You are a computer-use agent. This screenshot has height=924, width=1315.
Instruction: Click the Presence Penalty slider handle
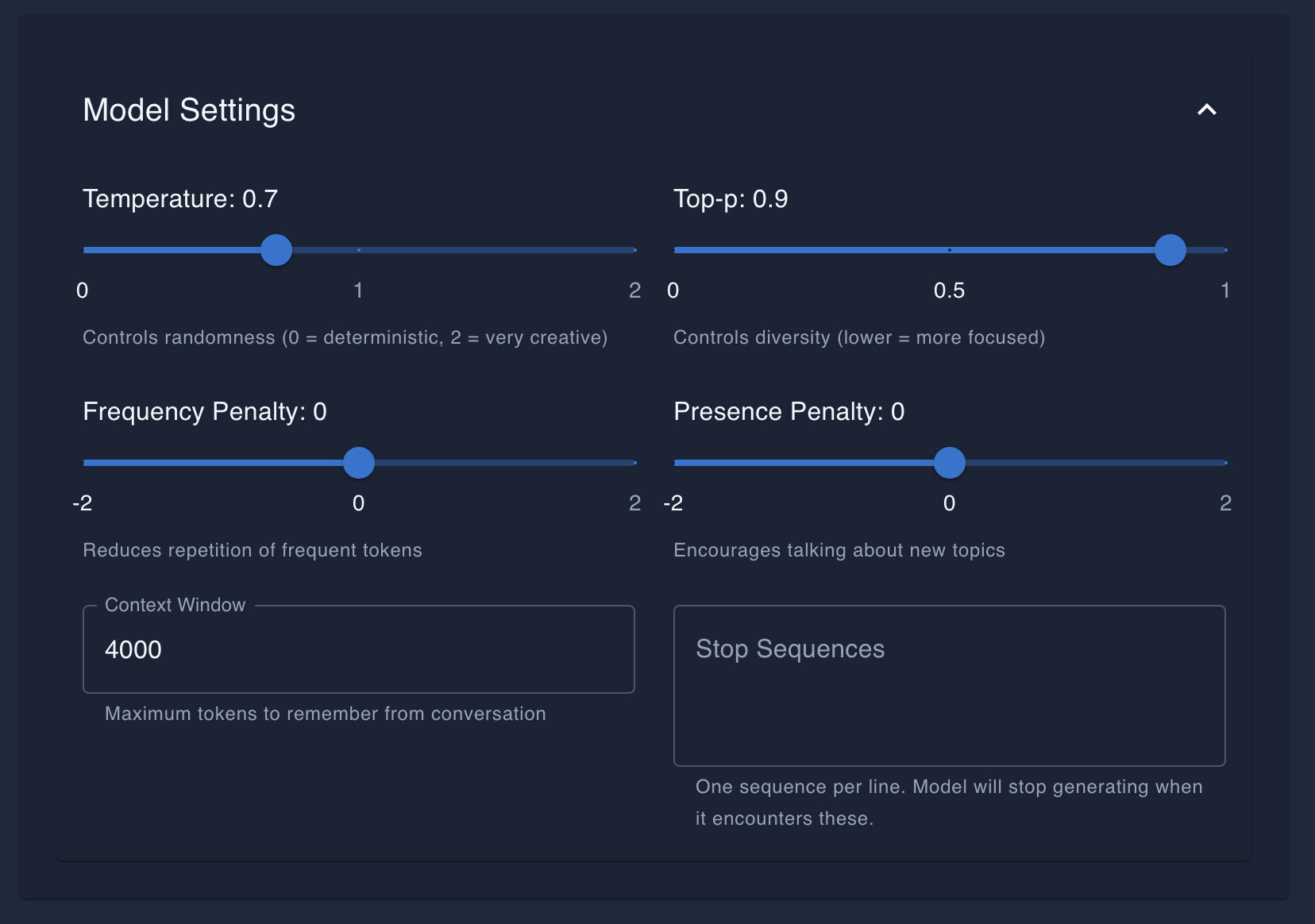tap(949, 463)
